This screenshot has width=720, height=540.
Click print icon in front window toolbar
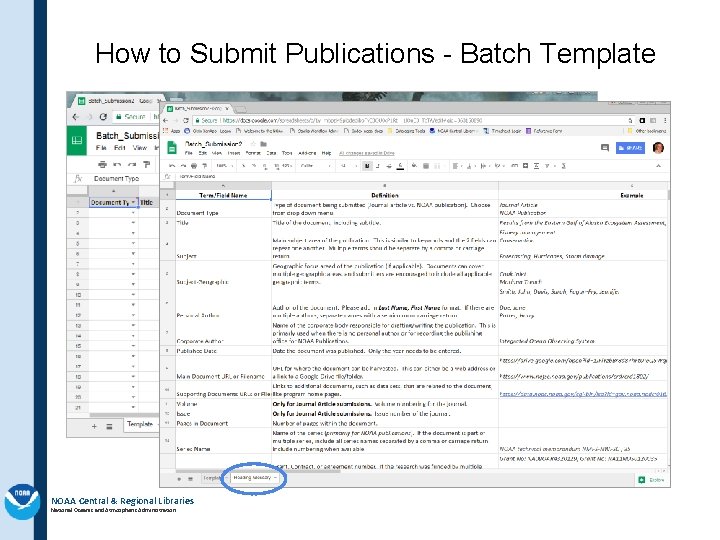coord(194,166)
